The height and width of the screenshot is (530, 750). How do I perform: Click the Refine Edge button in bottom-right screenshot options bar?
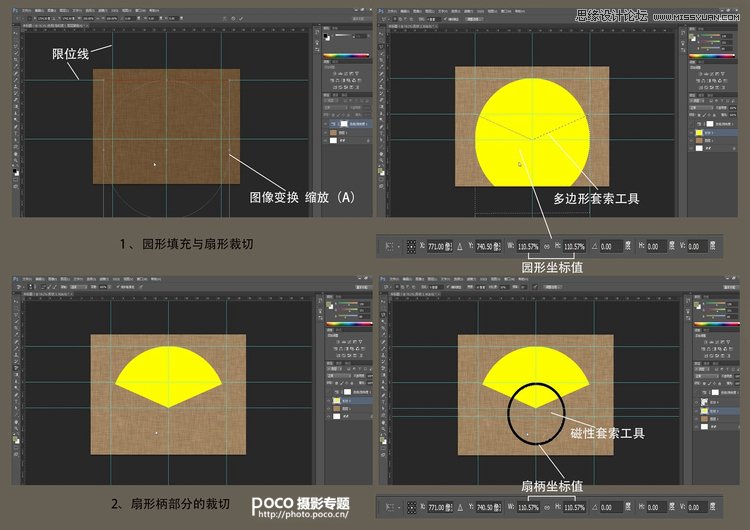pyautogui.click(x=552, y=287)
